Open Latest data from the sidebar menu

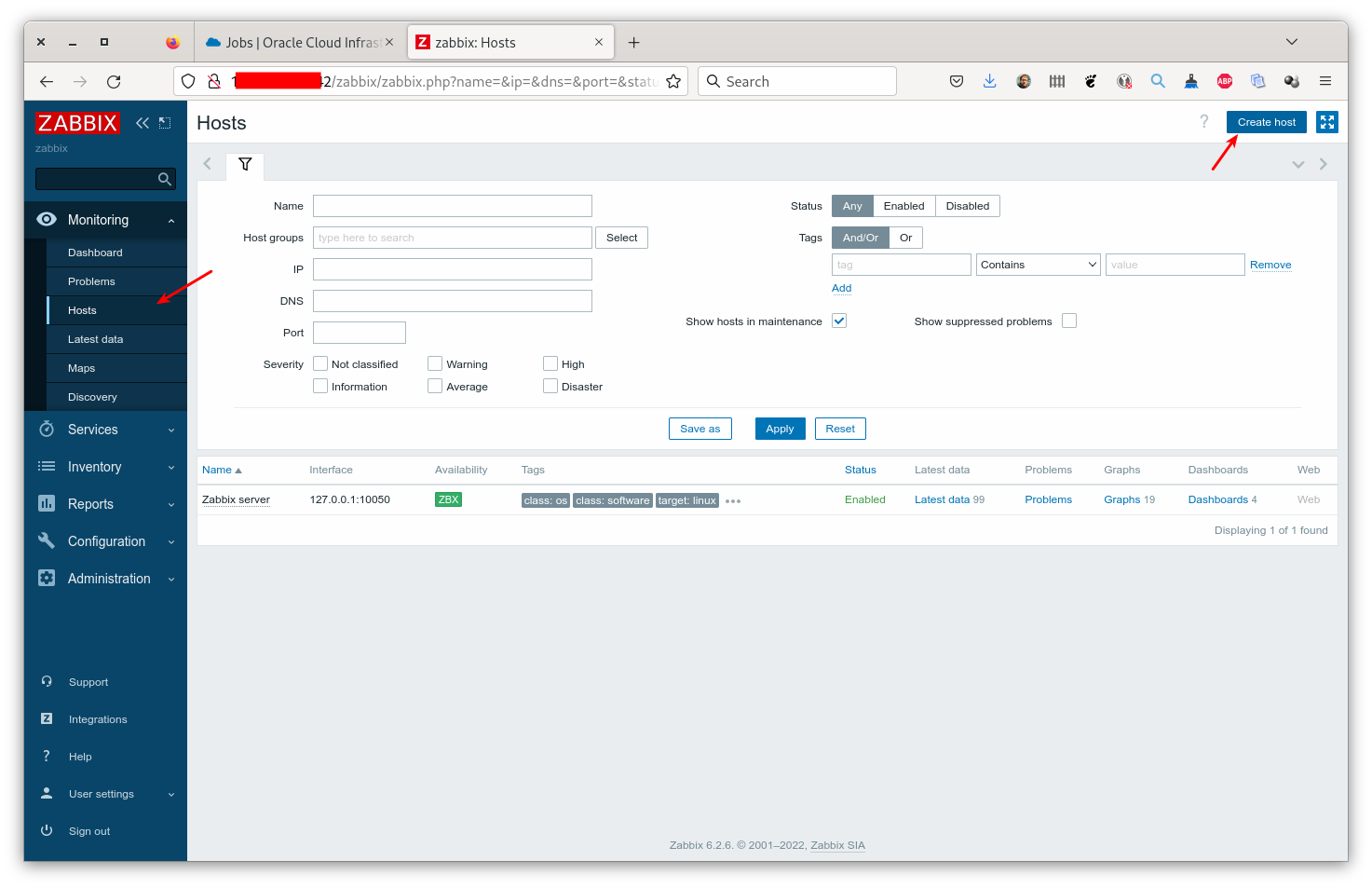(95, 338)
